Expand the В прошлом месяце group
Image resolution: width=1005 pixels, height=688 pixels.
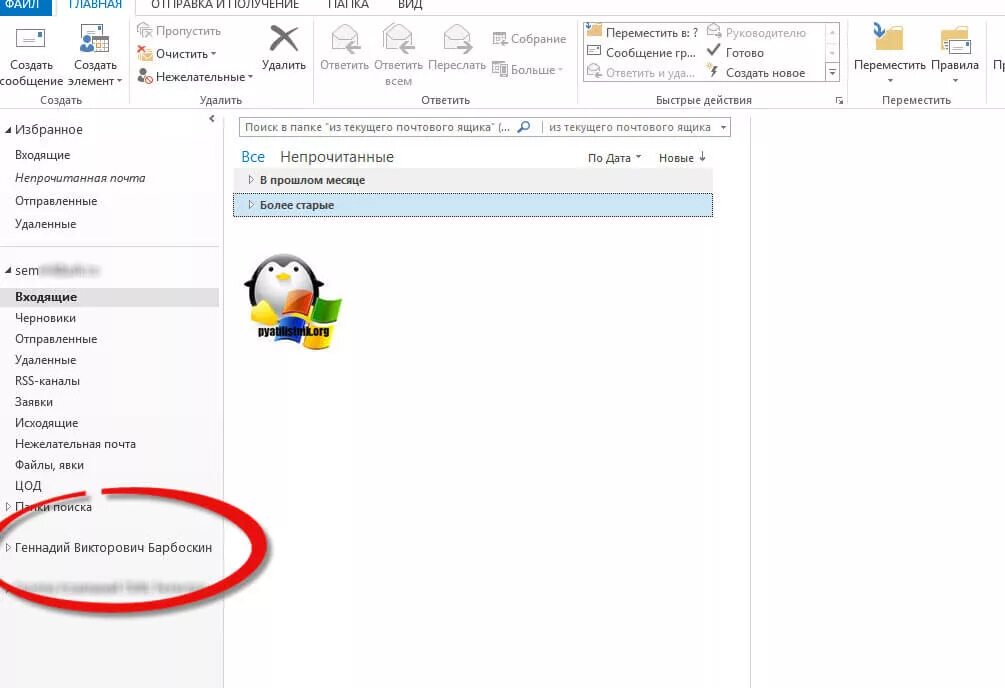[x=251, y=180]
